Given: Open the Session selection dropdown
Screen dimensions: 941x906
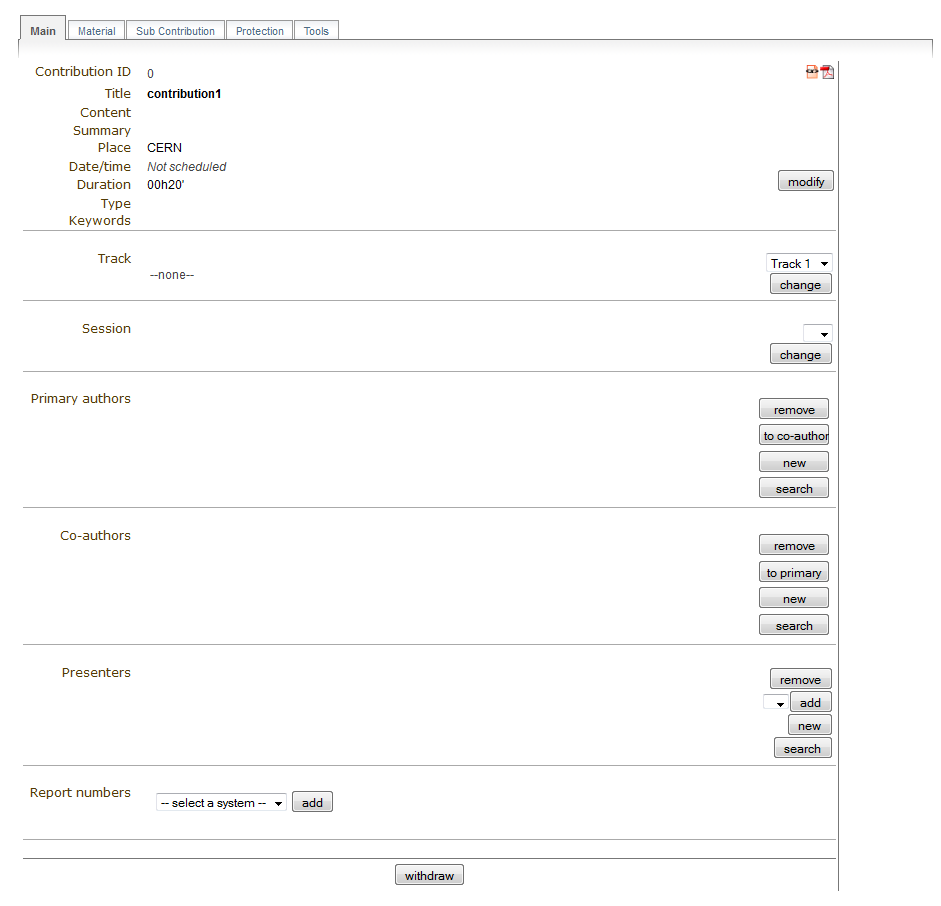Looking at the screenshot, I should pos(817,333).
